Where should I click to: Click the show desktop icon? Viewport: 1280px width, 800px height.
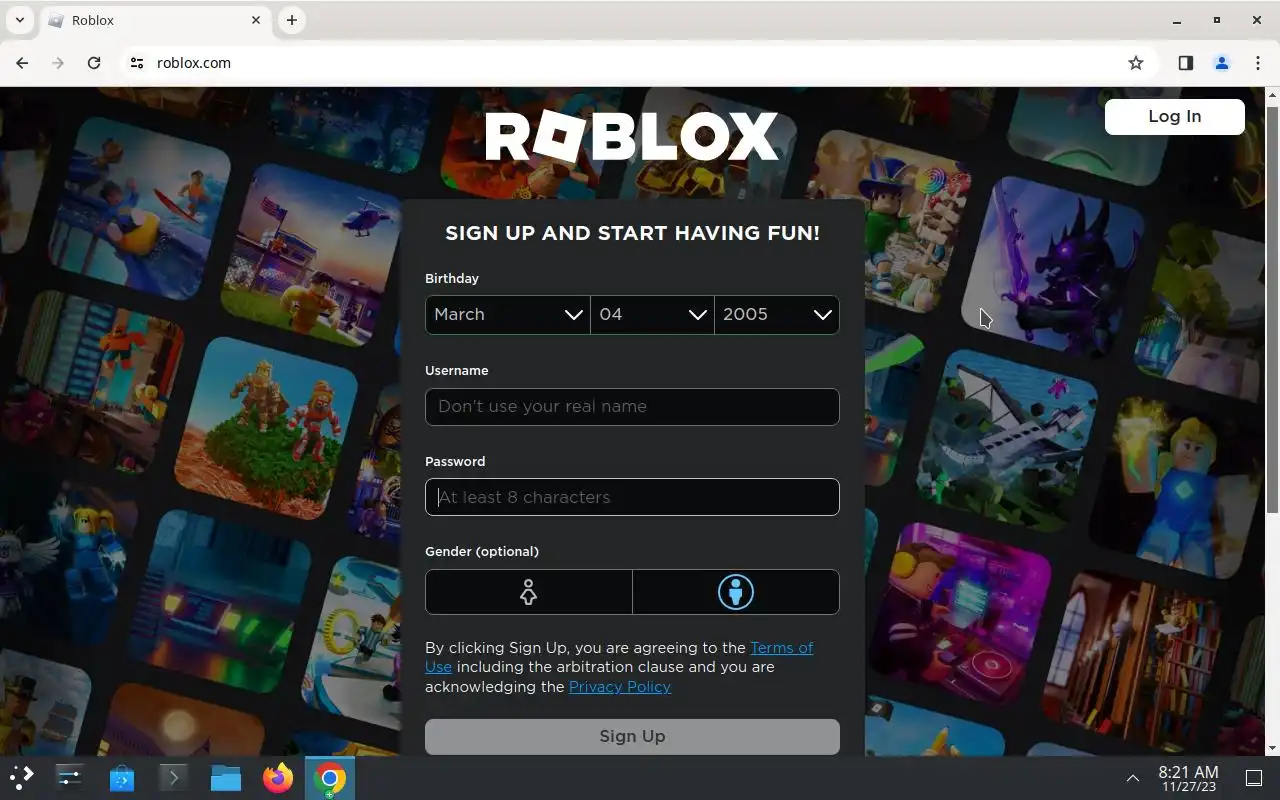click(1254, 778)
